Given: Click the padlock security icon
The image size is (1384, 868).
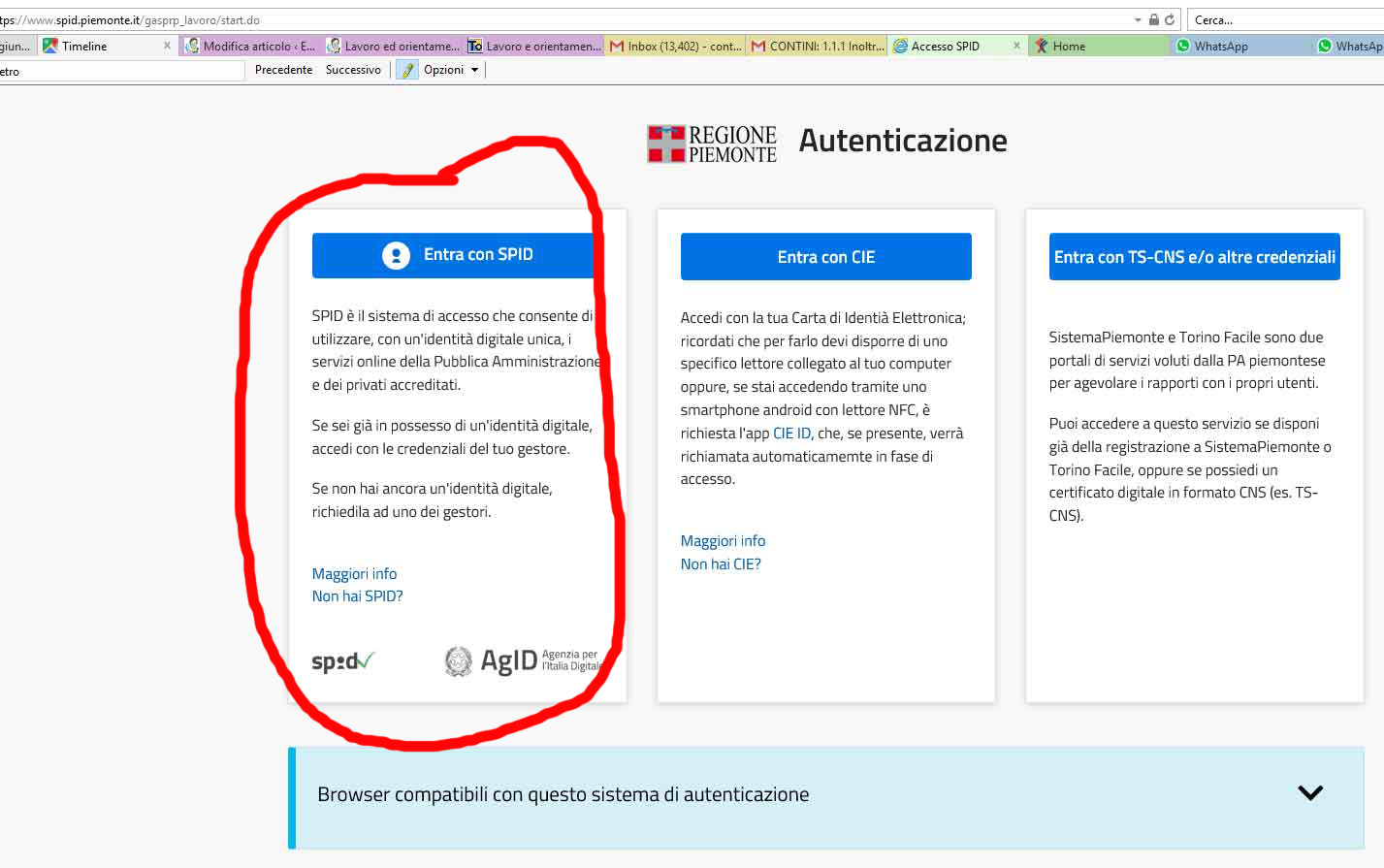Looking at the screenshot, I should click(x=1153, y=19).
